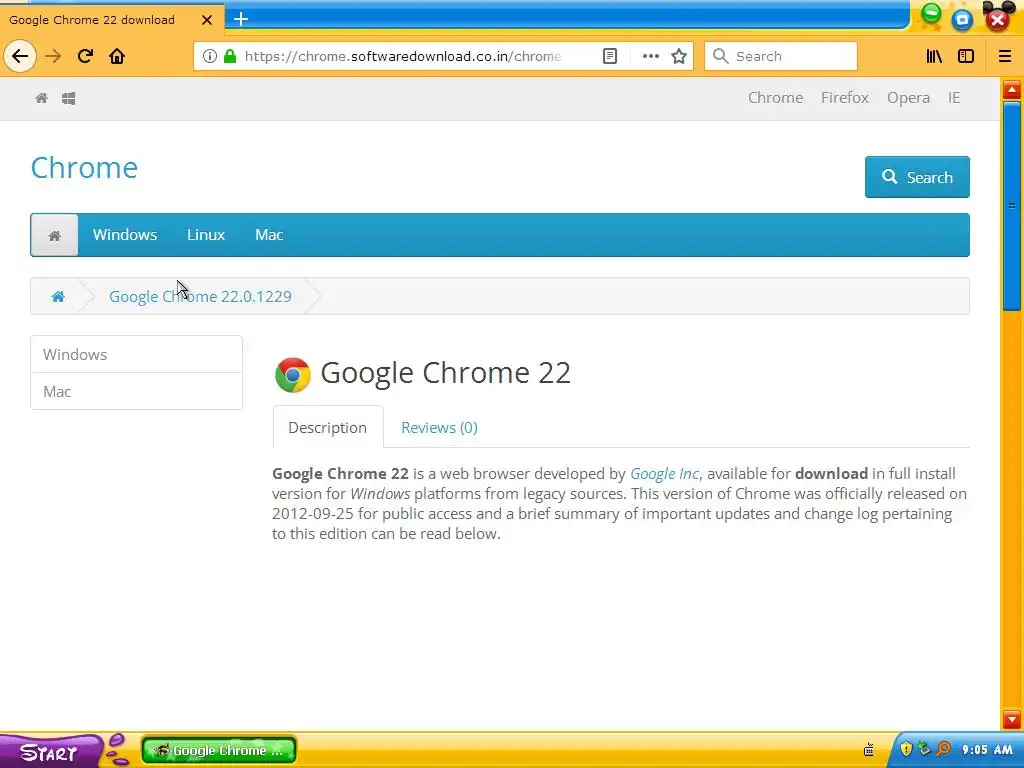1024x768 pixels.
Task: Toggle reader view icon in address bar
Action: [609, 56]
